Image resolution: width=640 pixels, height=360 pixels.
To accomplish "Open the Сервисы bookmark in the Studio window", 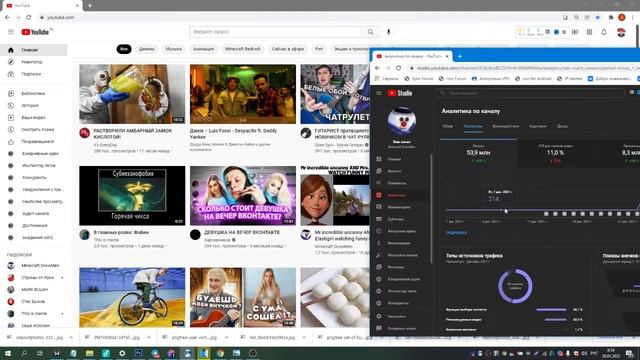I will [387, 78].
